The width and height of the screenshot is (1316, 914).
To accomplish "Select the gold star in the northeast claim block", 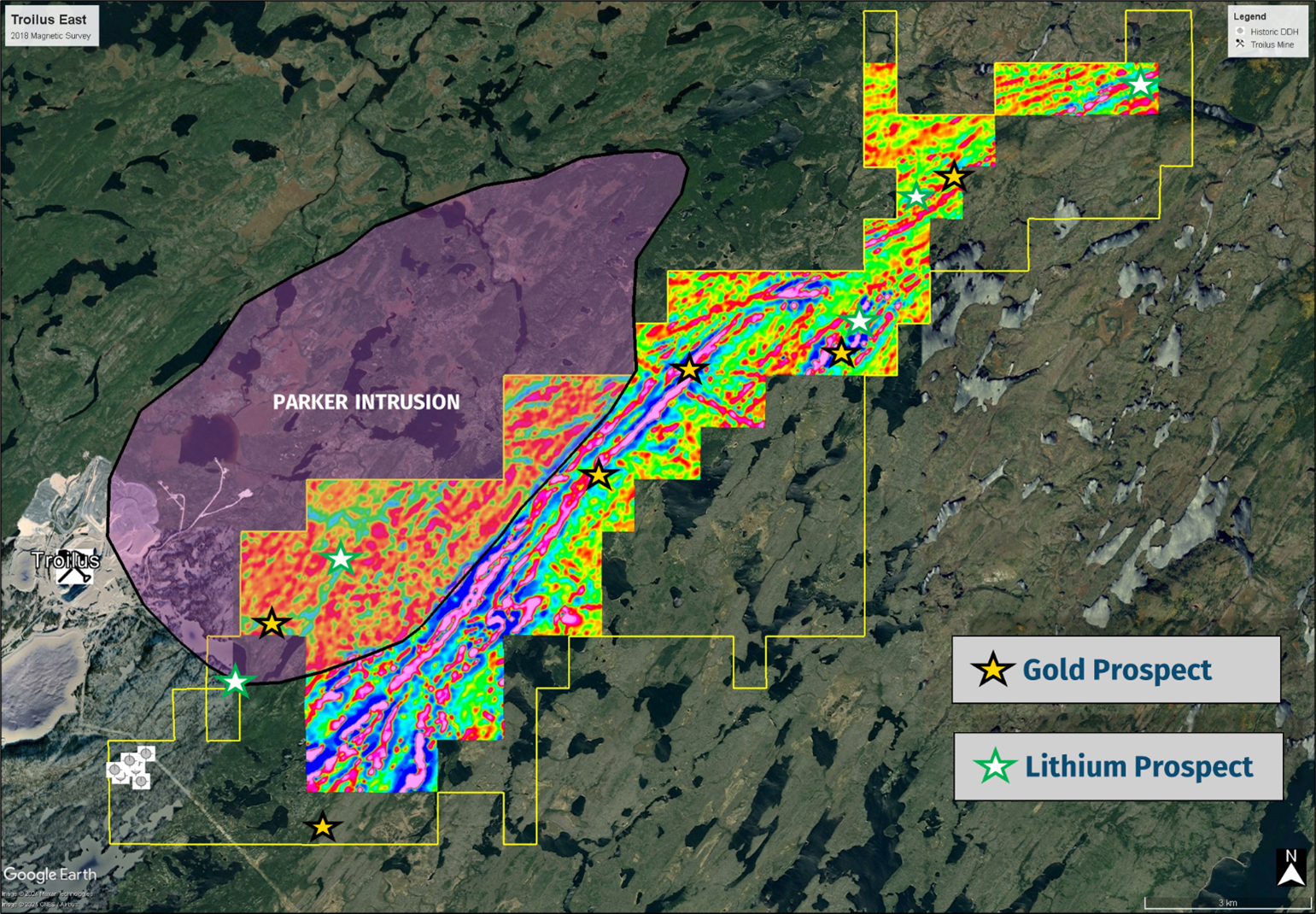I will [952, 177].
